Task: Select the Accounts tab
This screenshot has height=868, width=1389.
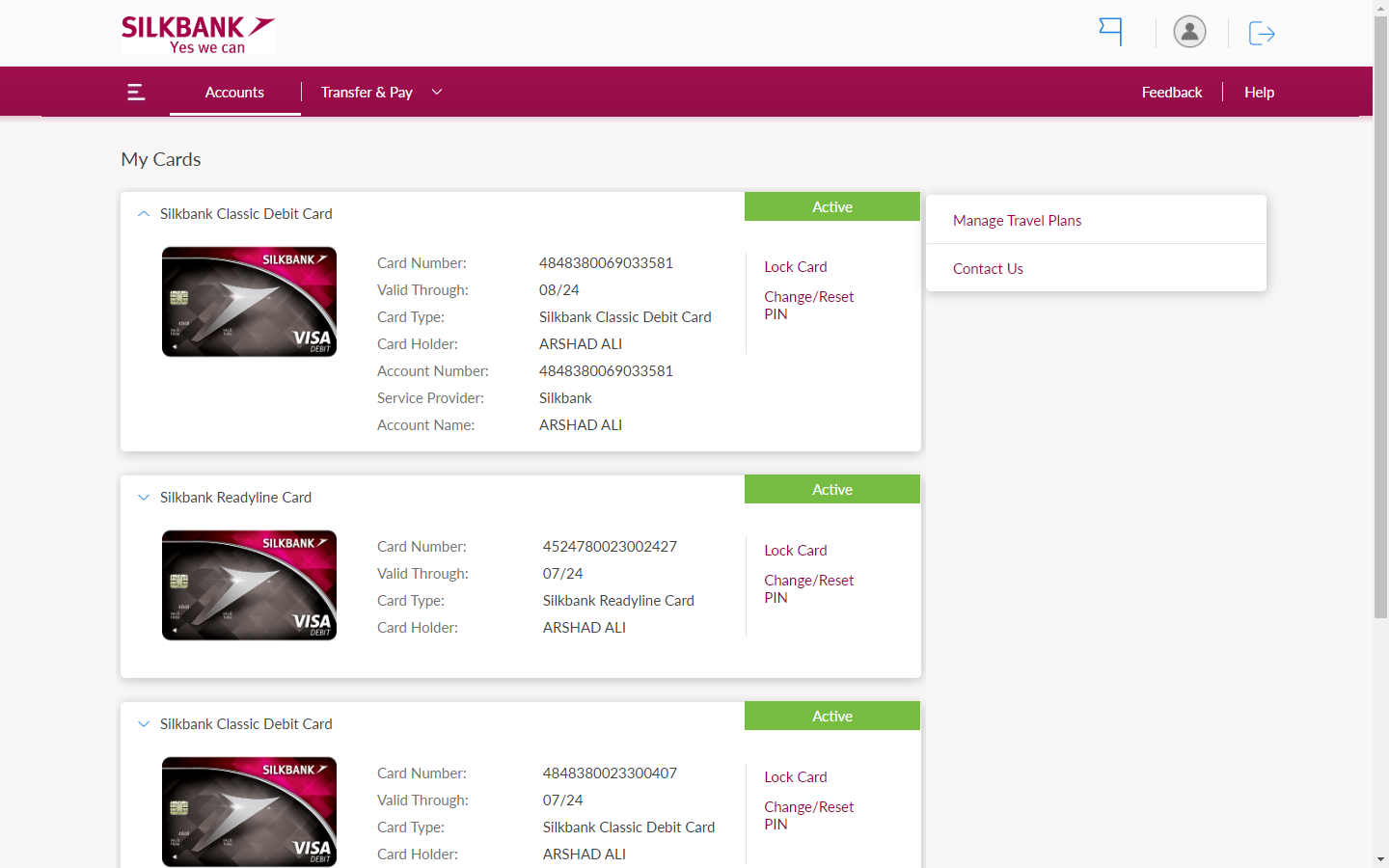Action: point(234,93)
